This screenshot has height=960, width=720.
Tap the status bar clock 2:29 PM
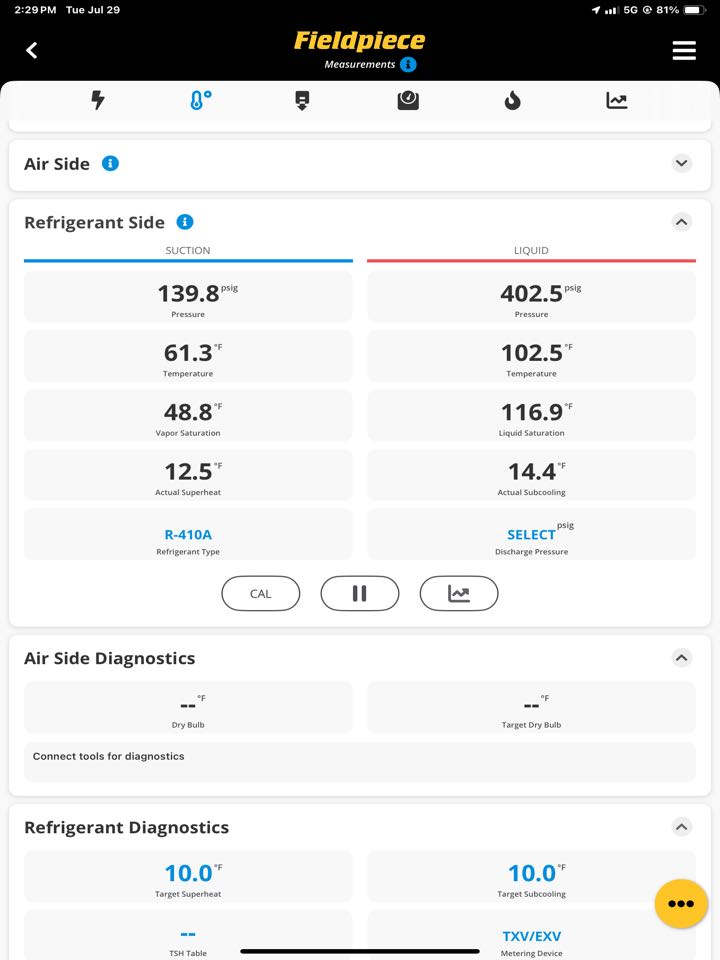[36, 10]
